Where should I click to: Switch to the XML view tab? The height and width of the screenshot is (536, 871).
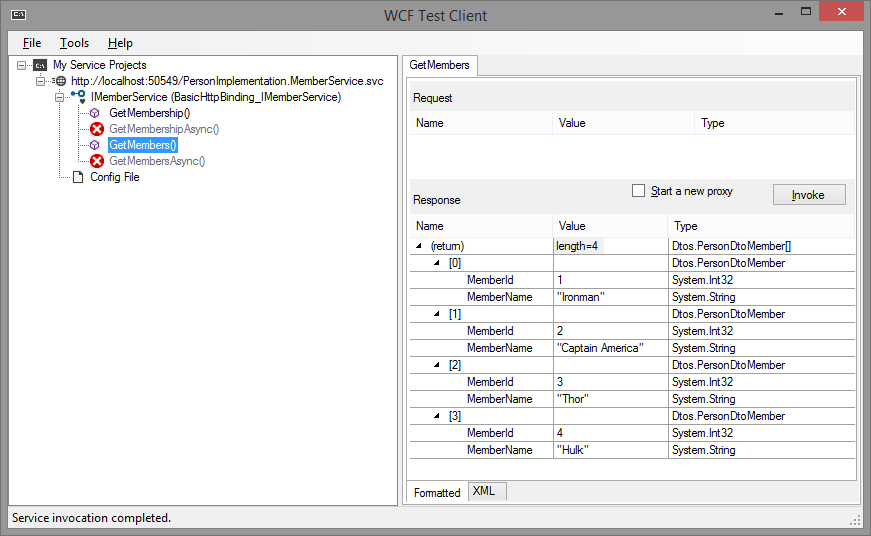pos(487,491)
